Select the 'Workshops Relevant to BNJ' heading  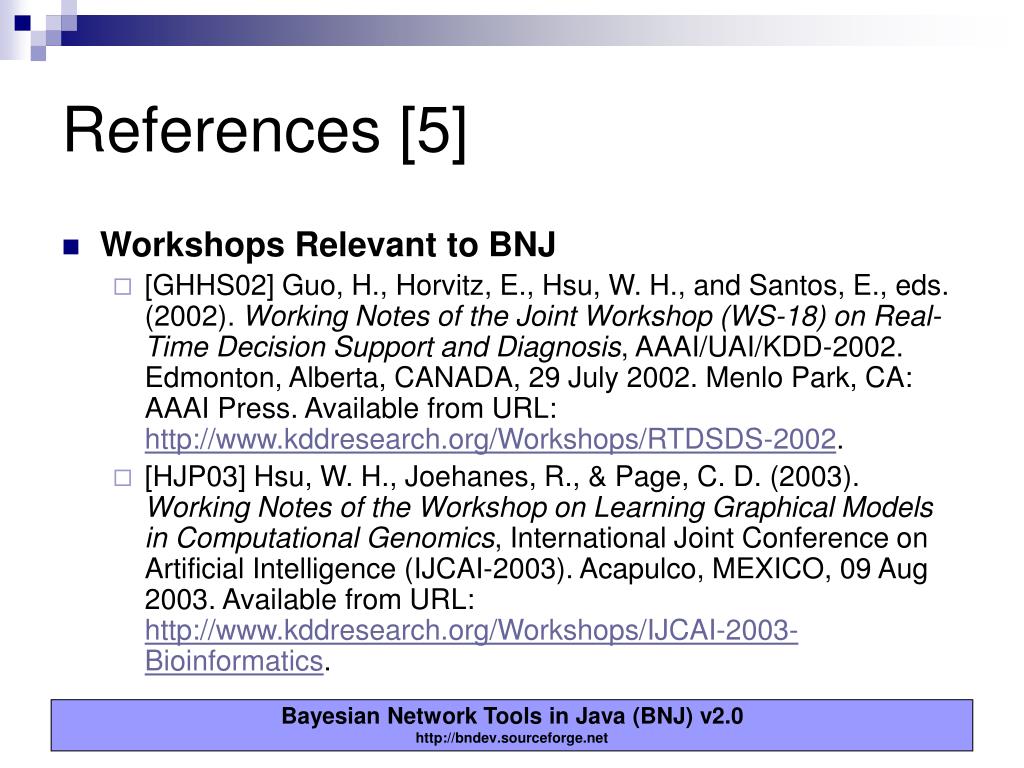click(328, 244)
